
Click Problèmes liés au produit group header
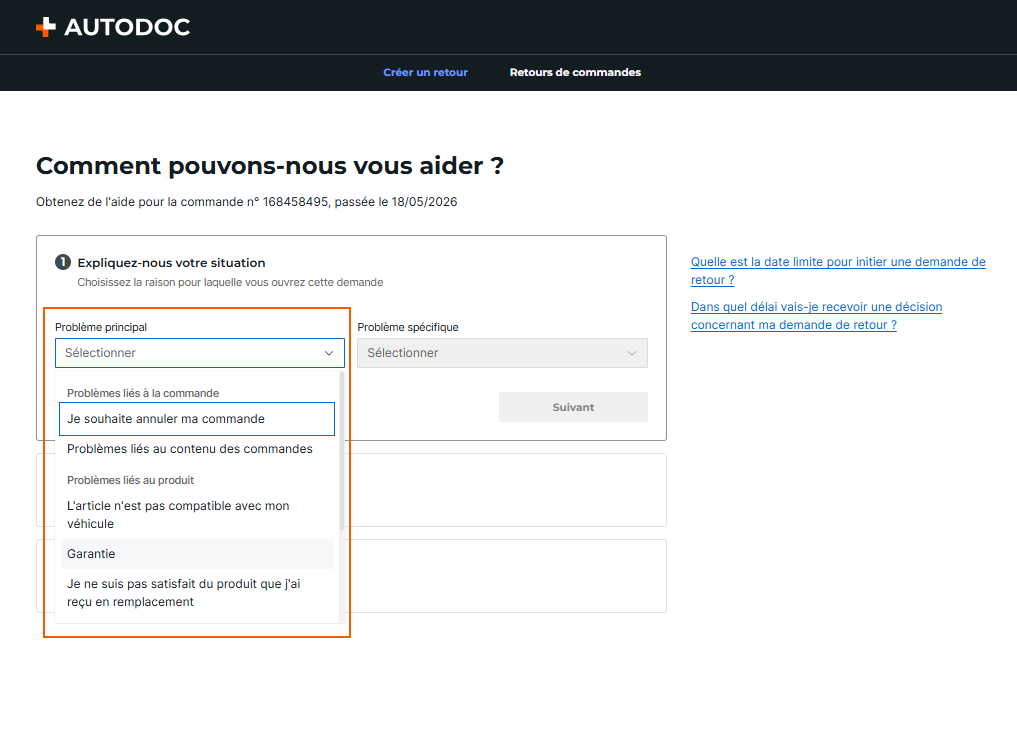tap(130, 481)
